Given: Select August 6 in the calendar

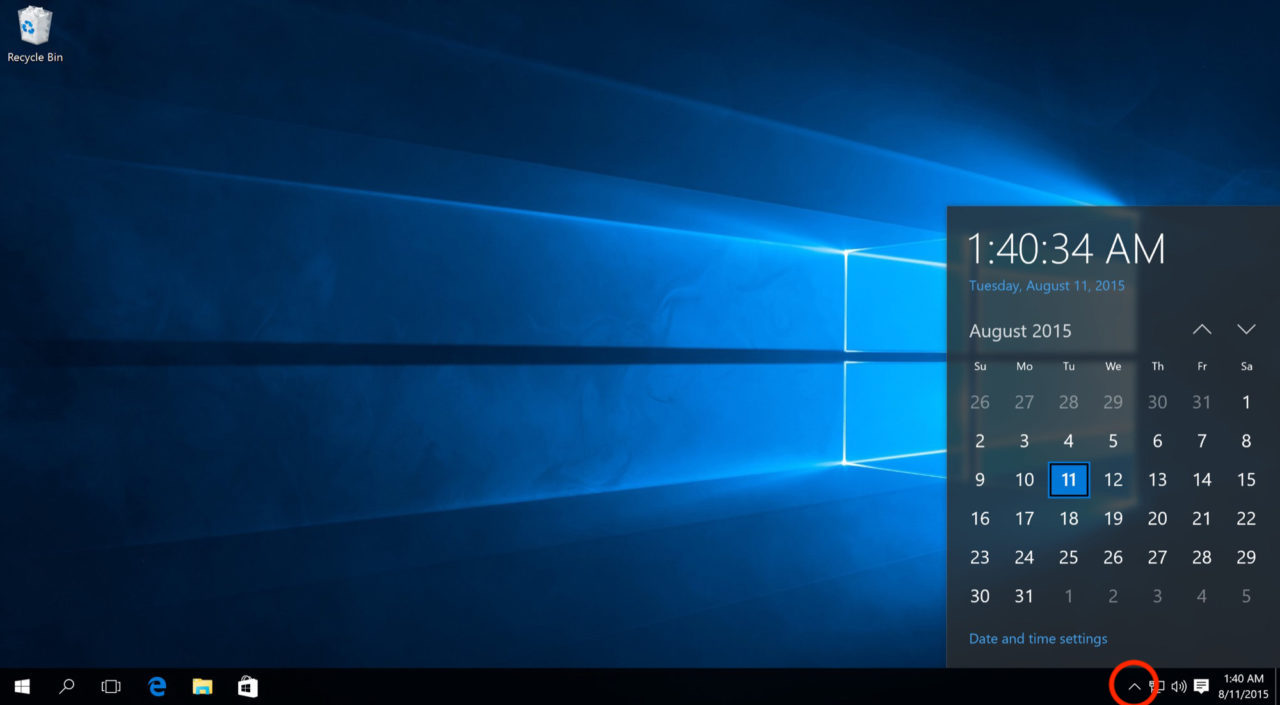Looking at the screenshot, I should (x=1157, y=441).
